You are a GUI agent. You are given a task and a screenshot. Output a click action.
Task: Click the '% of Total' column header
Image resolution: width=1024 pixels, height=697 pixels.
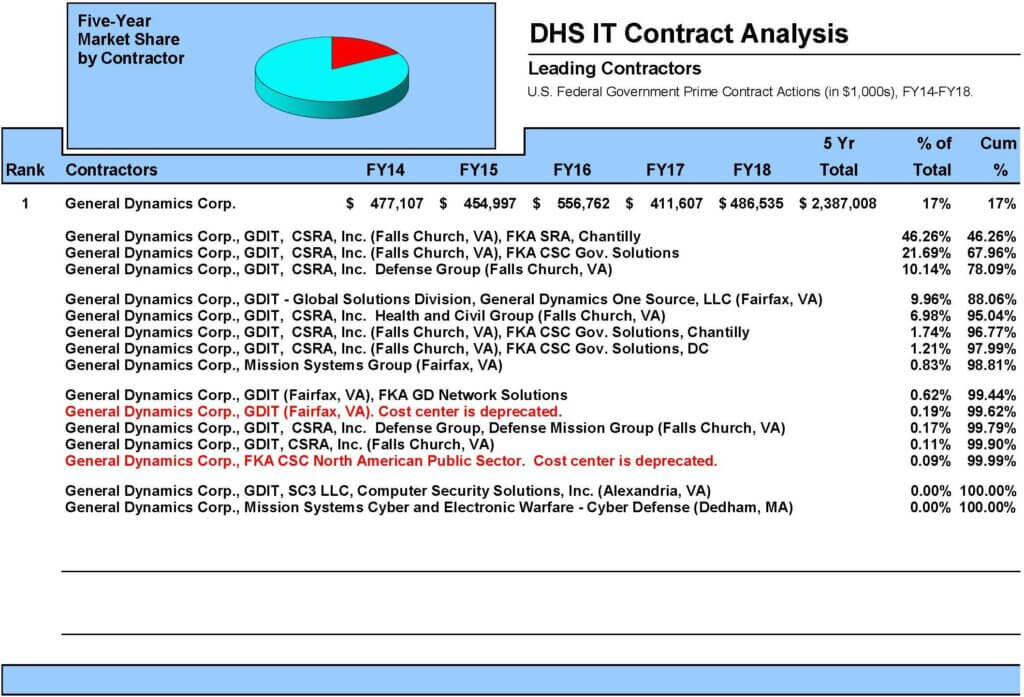tap(933, 157)
